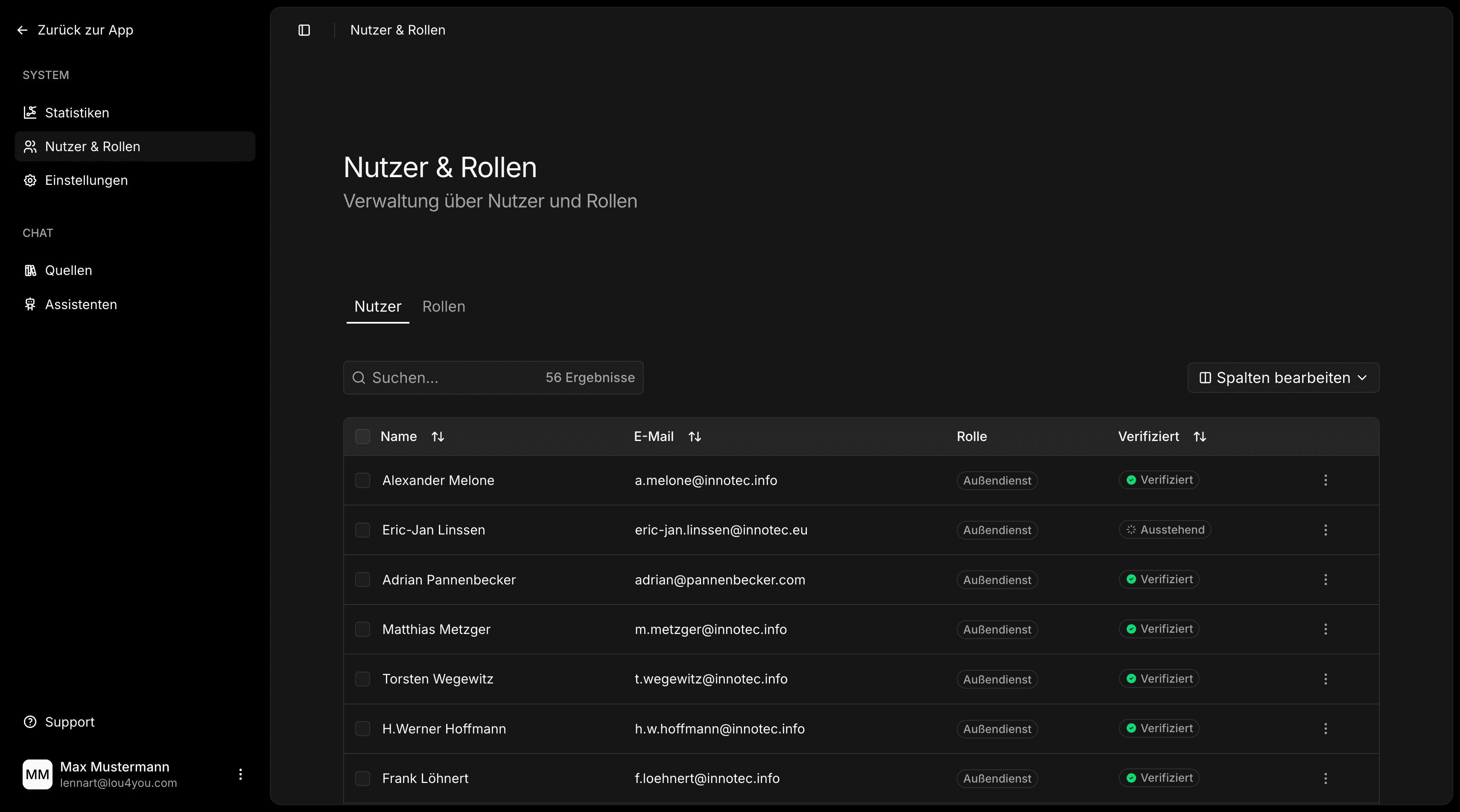The height and width of the screenshot is (812, 1460).
Task: Click the columns icon in Spalten bearbeiten
Action: coord(1206,378)
